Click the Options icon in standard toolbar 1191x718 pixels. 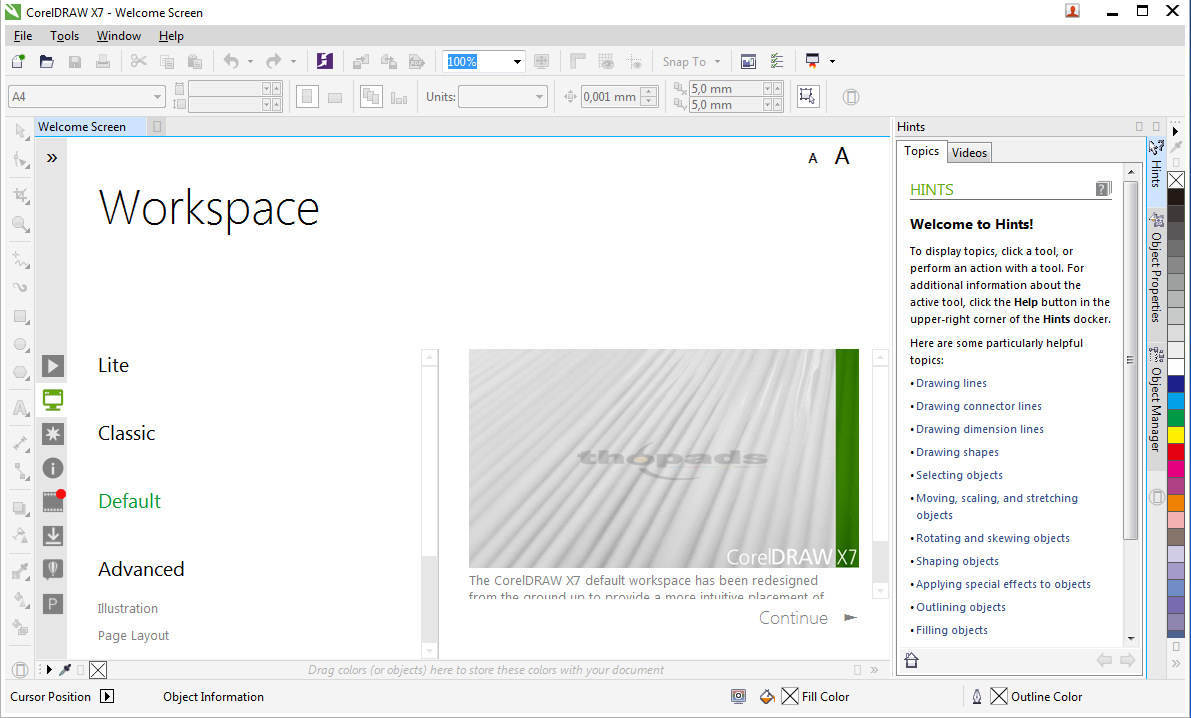point(776,62)
